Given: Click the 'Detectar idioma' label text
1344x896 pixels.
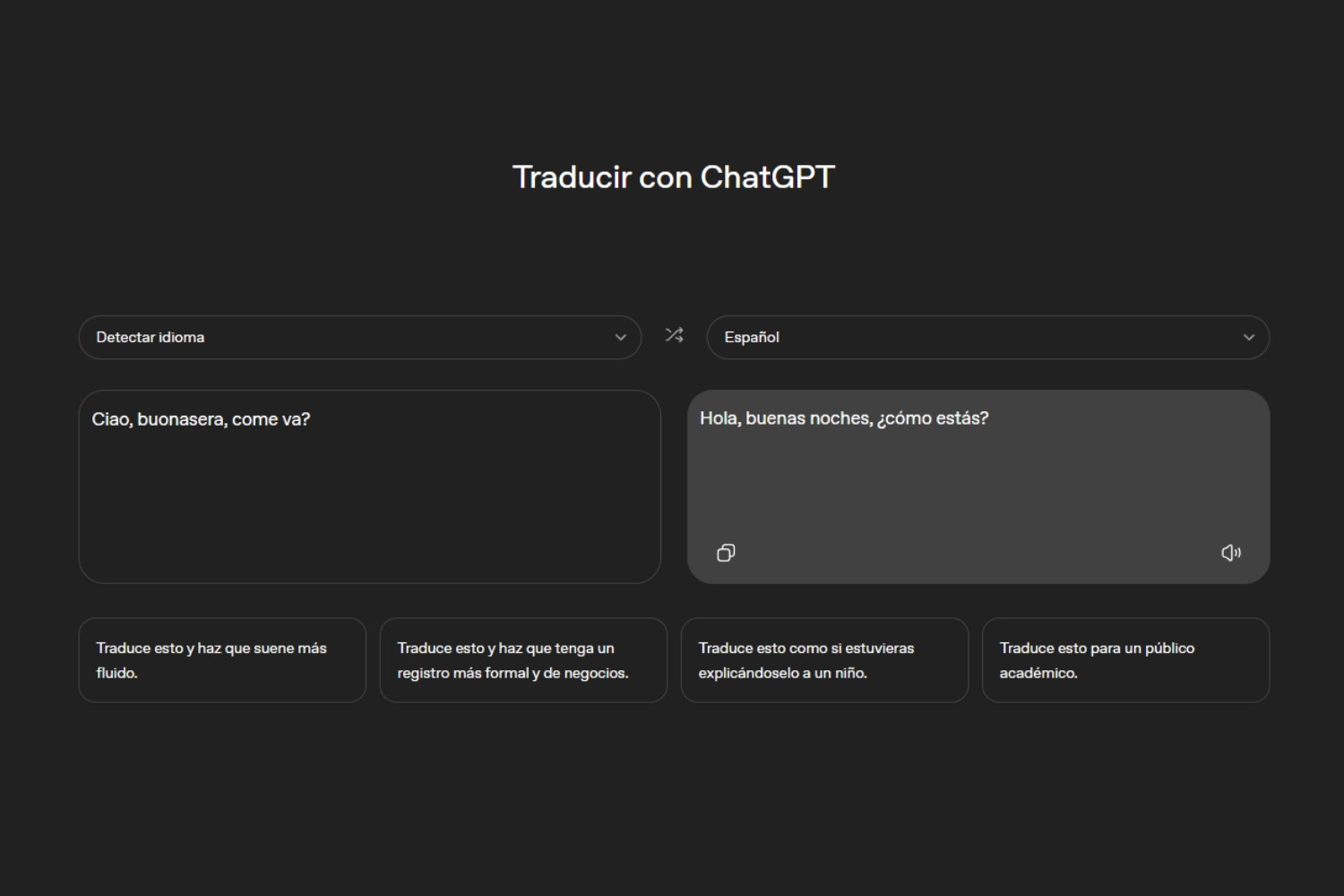Looking at the screenshot, I should pos(150,338).
